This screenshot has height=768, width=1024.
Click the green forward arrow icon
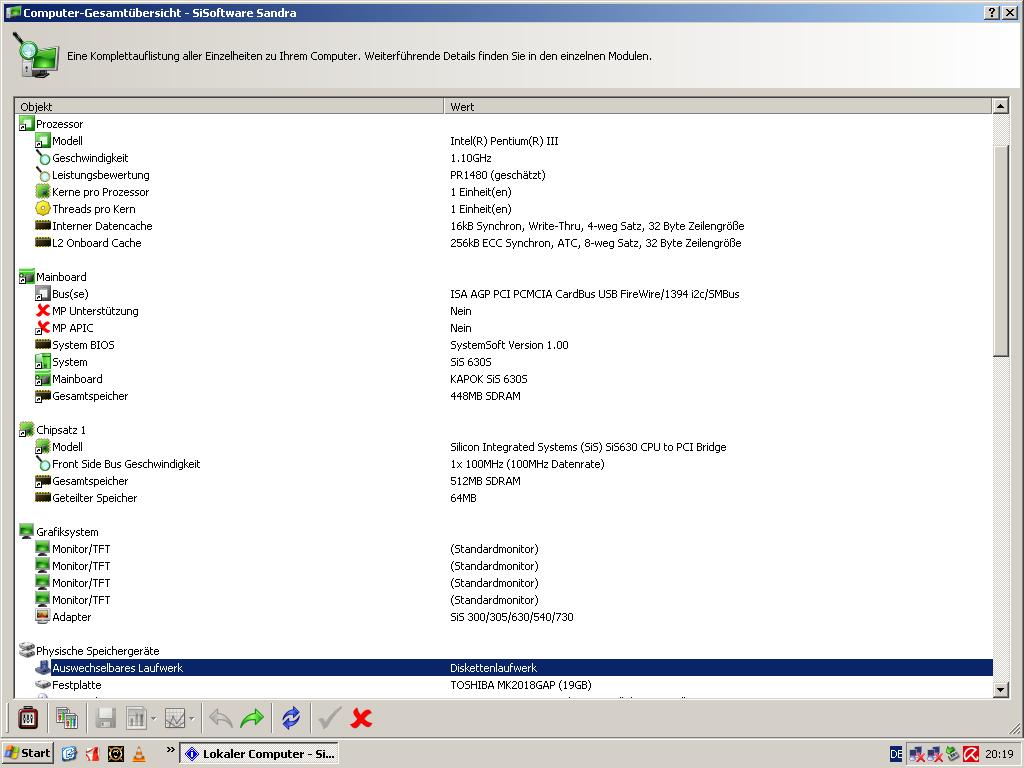(252, 718)
